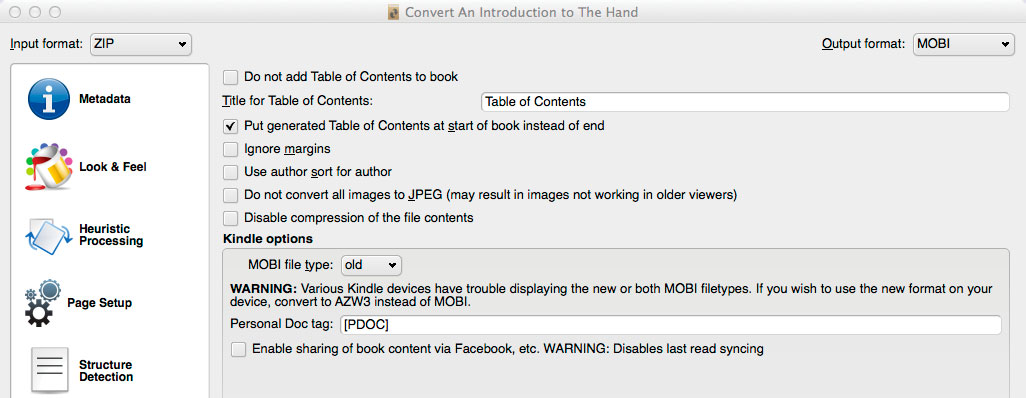Uncheck Put generated Table of Contents at start
This screenshot has width=1026, height=398.
[230, 126]
